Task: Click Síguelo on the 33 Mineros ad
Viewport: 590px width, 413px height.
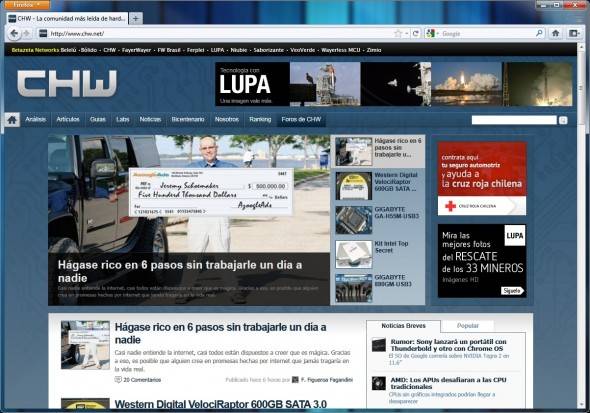Action: (x=512, y=291)
